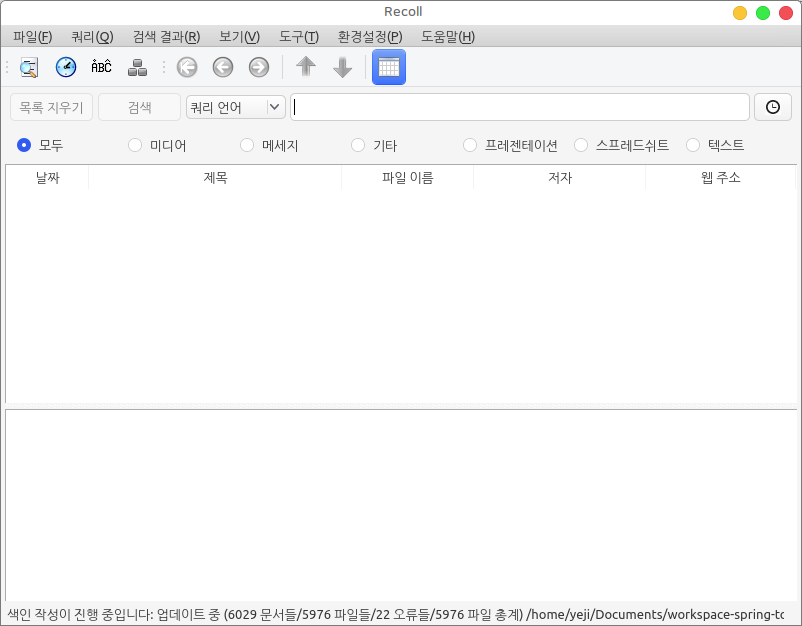The height and width of the screenshot is (626, 802).
Task: Select the 미디어 filter radio button
Action: pyautogui.click(x=136, y=145)
